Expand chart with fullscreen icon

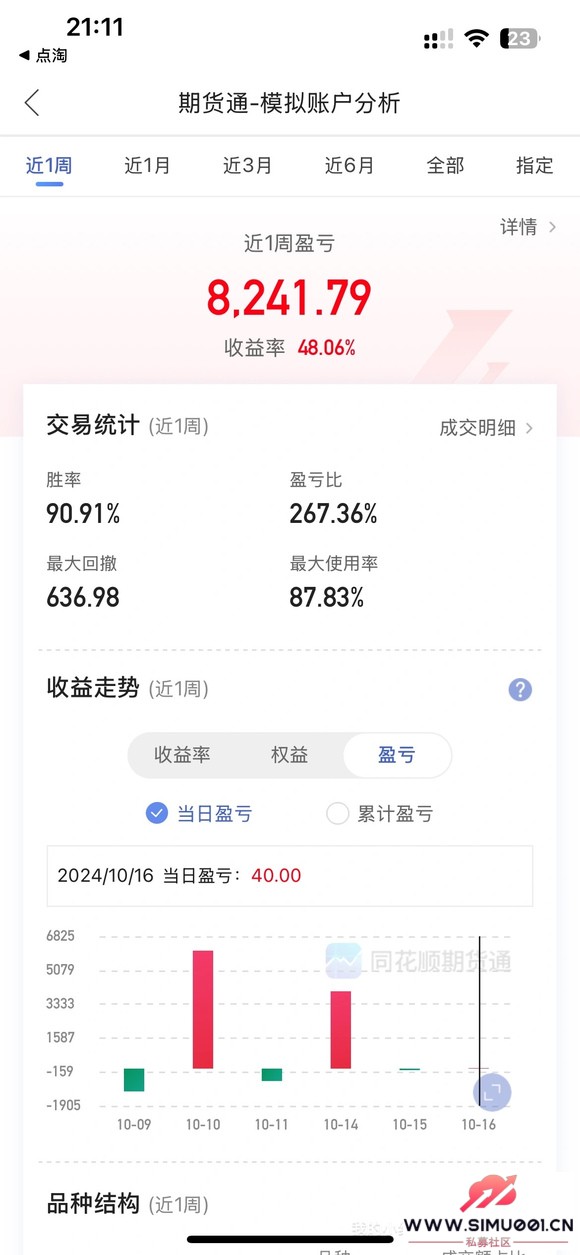coord(491,1093)
